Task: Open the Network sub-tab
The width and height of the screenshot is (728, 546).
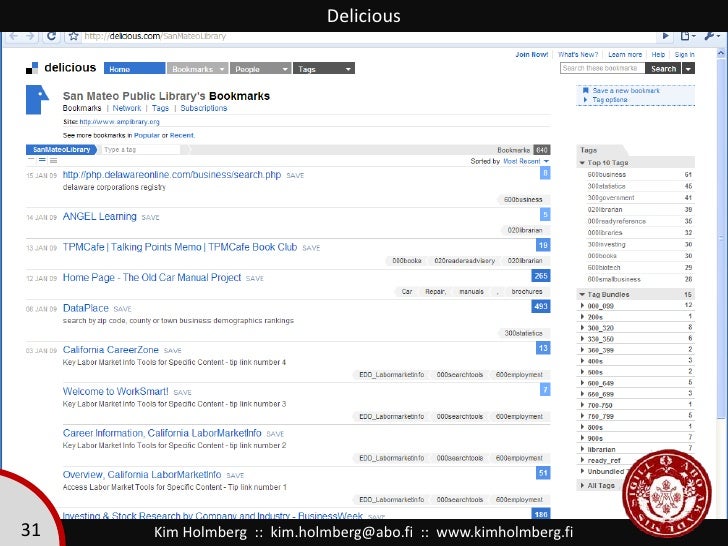Action: pyautogui.click(x=127, y=108)
